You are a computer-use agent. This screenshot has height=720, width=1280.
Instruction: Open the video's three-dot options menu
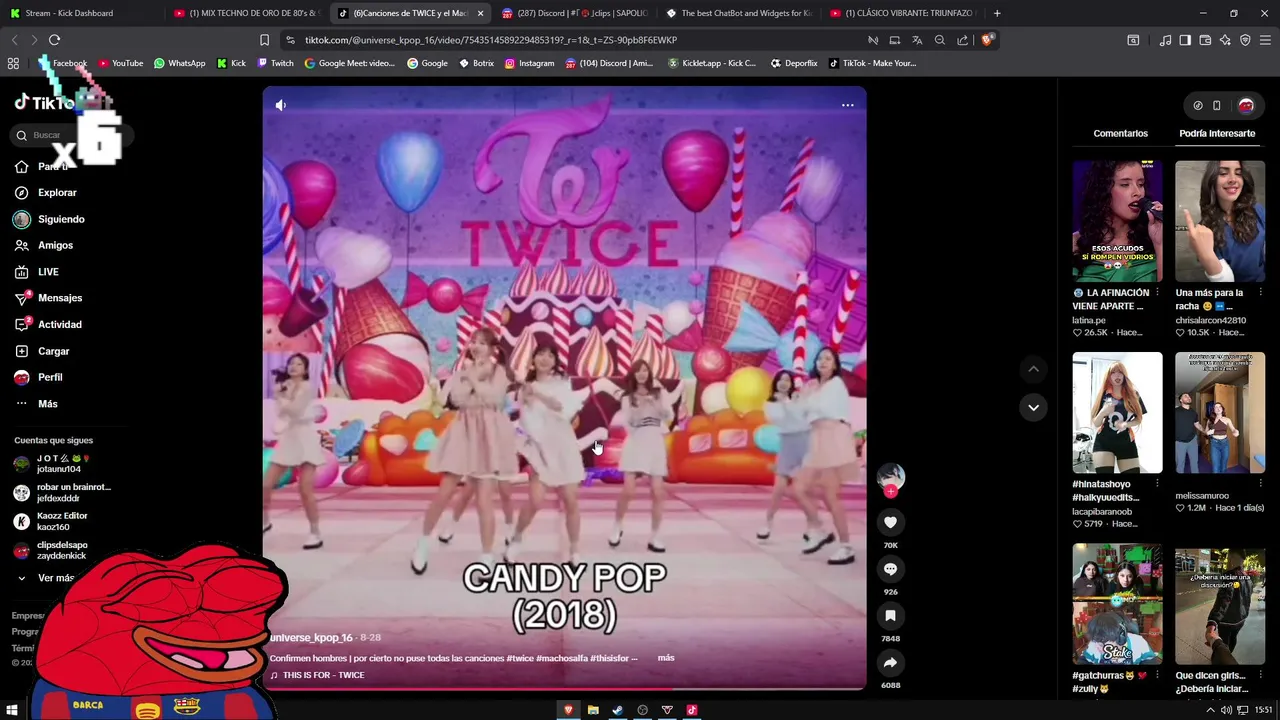(847, 105)
